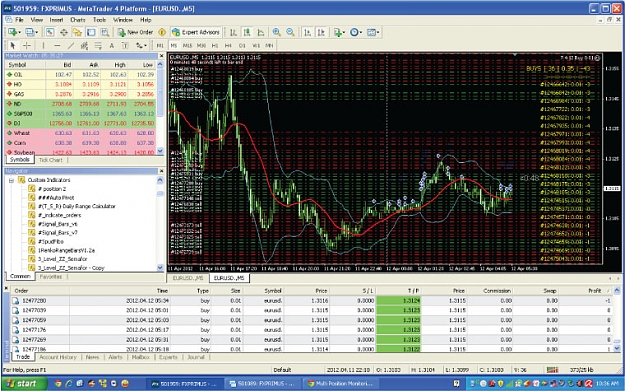Switch timeframe to M15
The height and width of the screenshot is (391, 625).
click(x=187, y=46)
